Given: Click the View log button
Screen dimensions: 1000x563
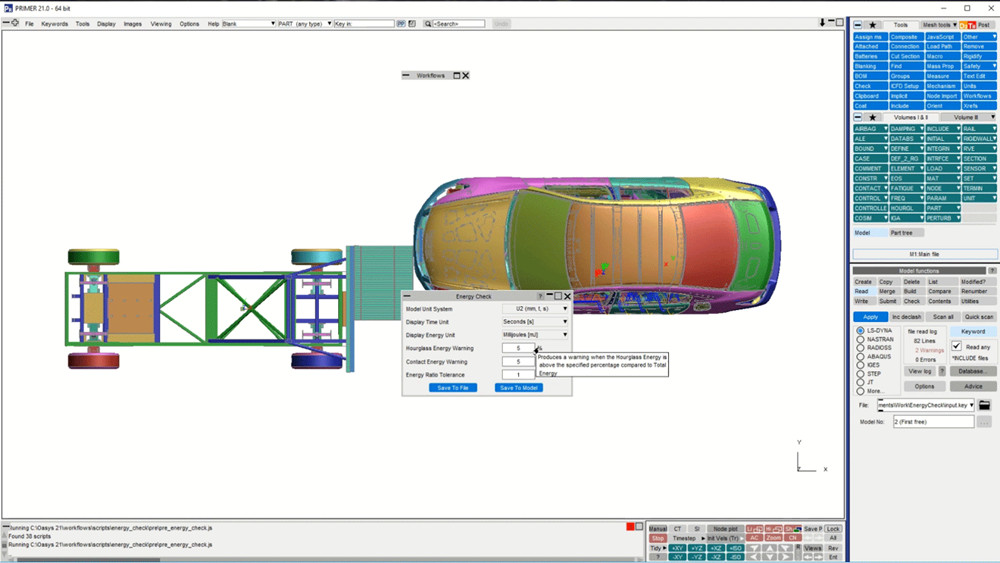Looking at the screenshot, I should coord(920,371).
